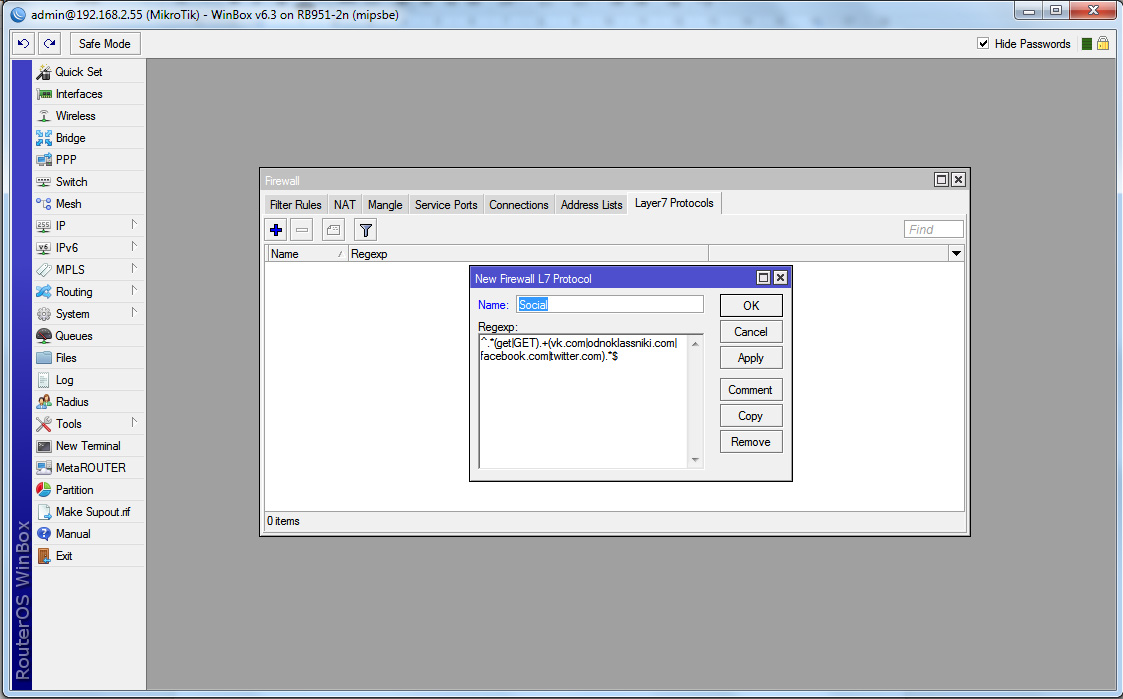Open the router Log
1123x699 pixels.
click(x=89, y=380)
